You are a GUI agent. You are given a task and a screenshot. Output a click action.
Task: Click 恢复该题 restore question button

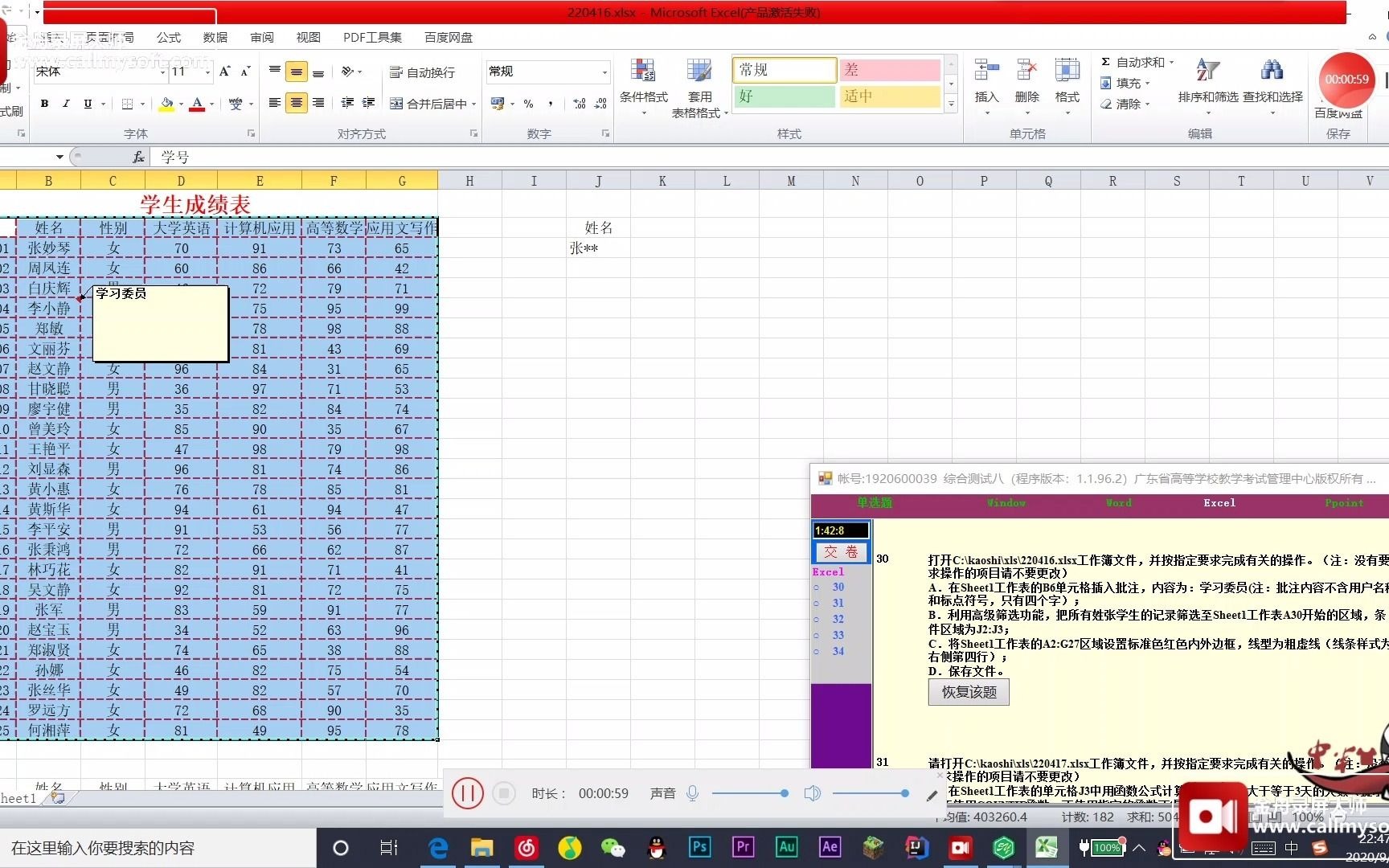[969, 692]
